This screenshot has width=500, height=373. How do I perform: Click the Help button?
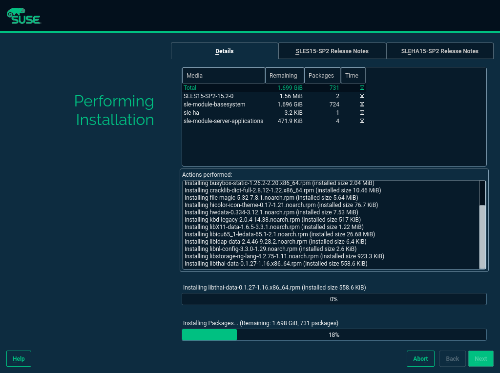(x=19, y=359)
